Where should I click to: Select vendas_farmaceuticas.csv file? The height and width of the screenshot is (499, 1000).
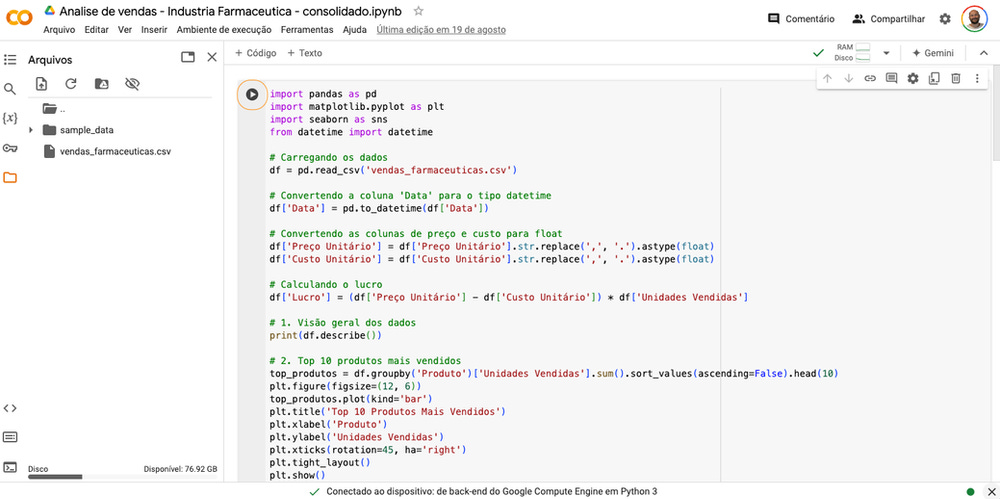coord(115,152)
